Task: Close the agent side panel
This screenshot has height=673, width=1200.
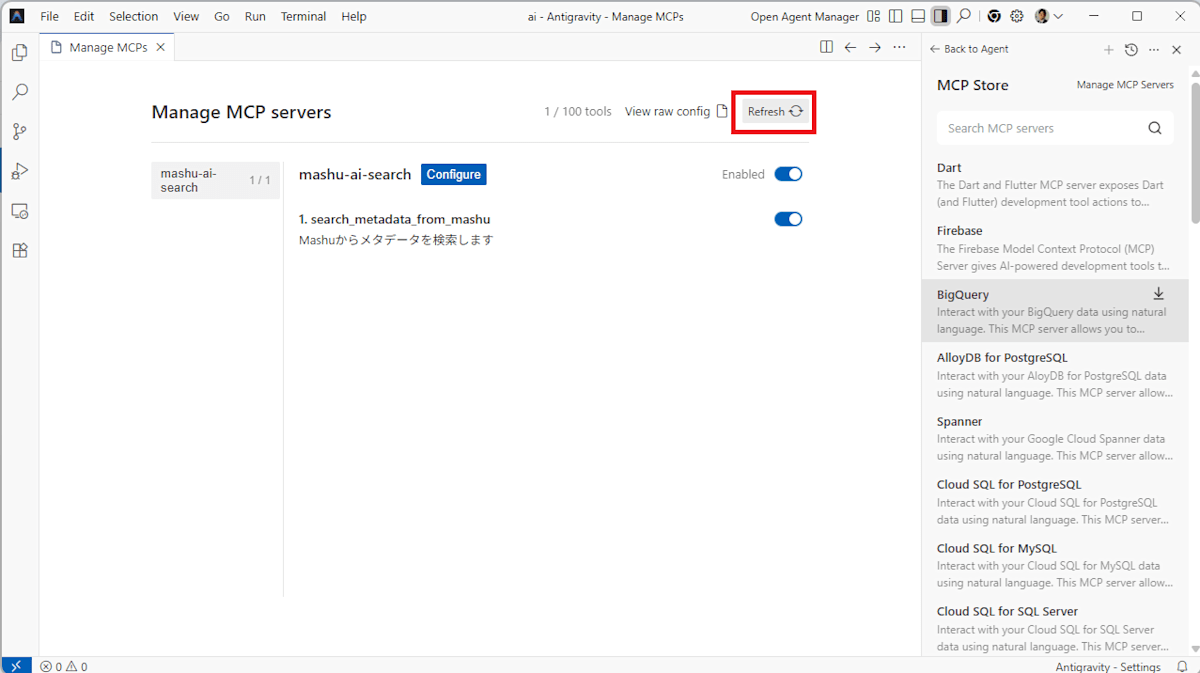Action: (x=1176, y=49)
